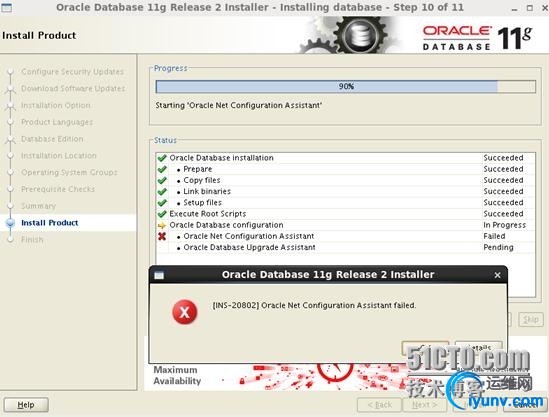Click green check beside Execute Root Scripts
Viewport: 549px width, 417px height.
tap(162, 214)
